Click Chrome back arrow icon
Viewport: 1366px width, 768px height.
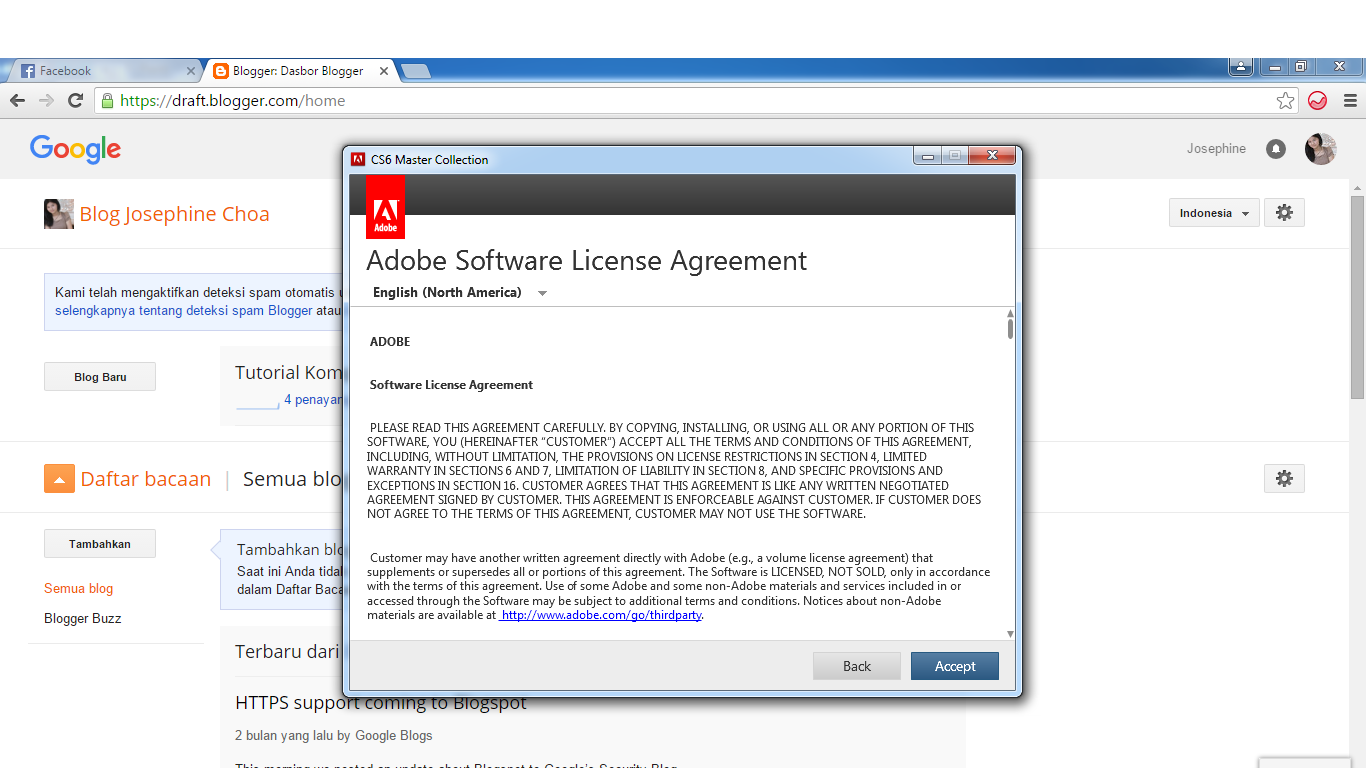17,100
